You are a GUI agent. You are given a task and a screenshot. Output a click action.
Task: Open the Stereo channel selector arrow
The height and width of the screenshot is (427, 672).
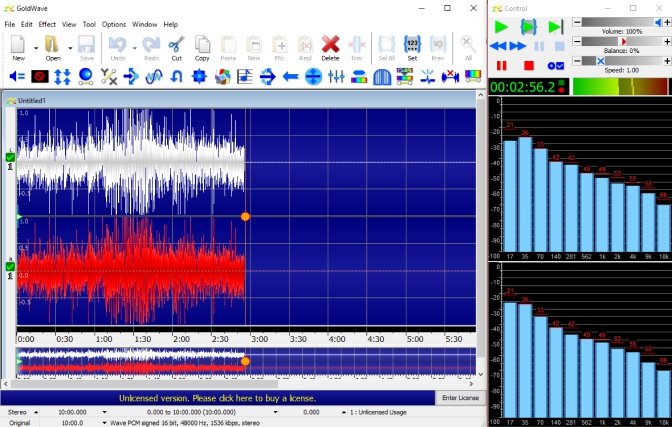tap(36, 412)
